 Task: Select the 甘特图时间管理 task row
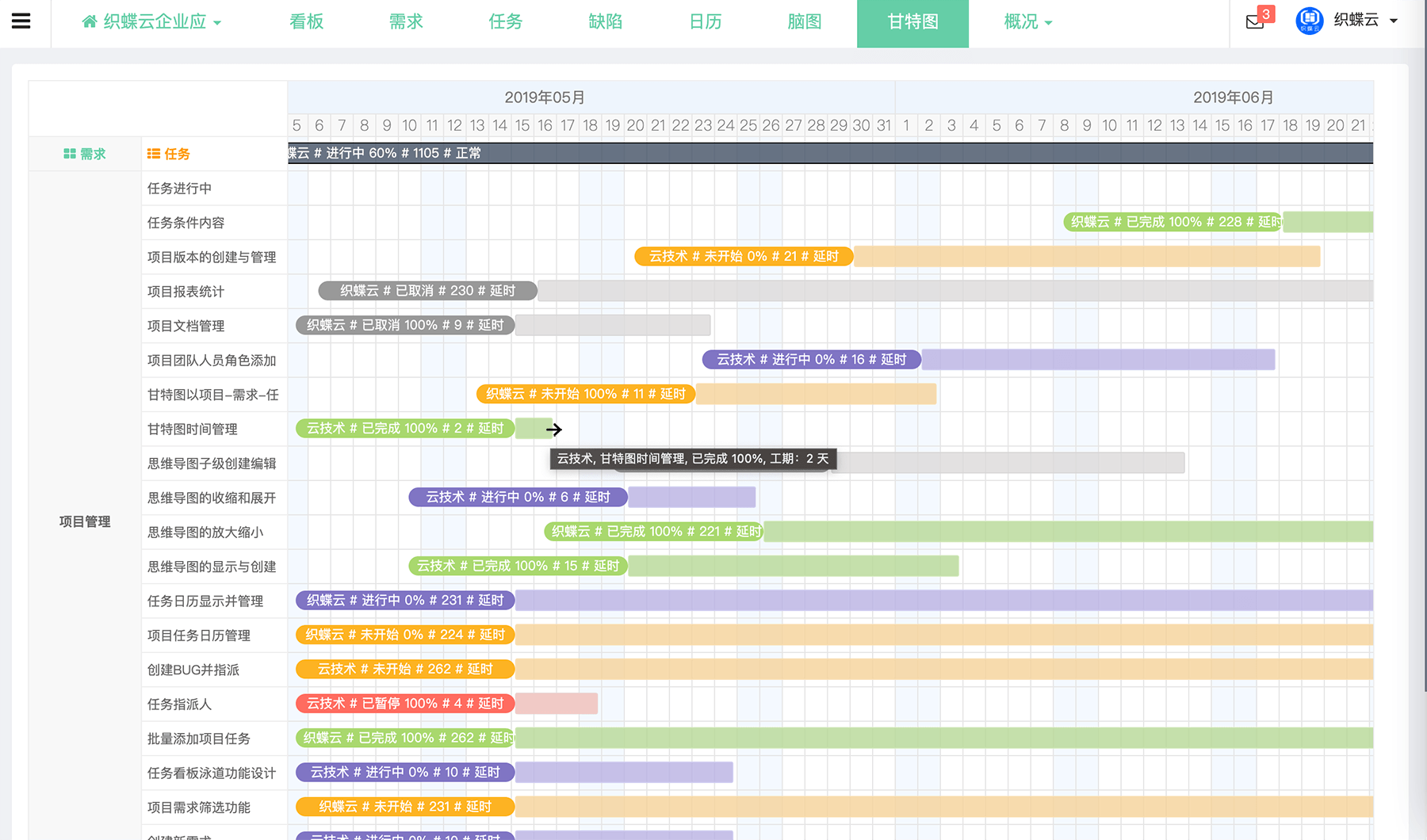[x=214, y=430]
